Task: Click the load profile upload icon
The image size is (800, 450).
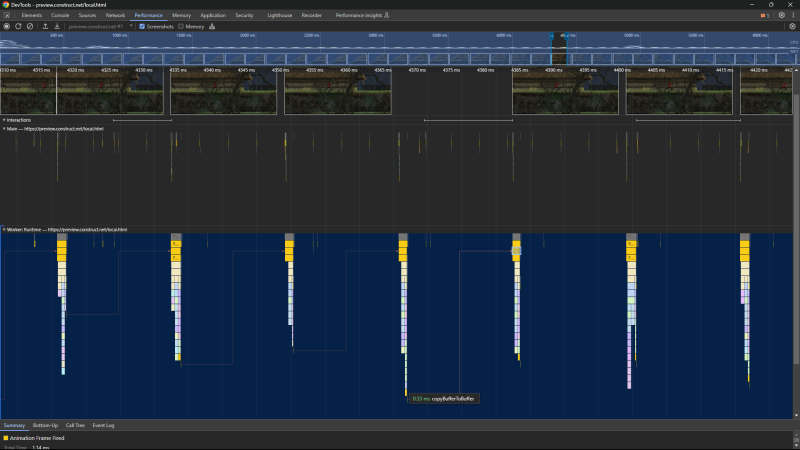Action: (x=45, y=26)
